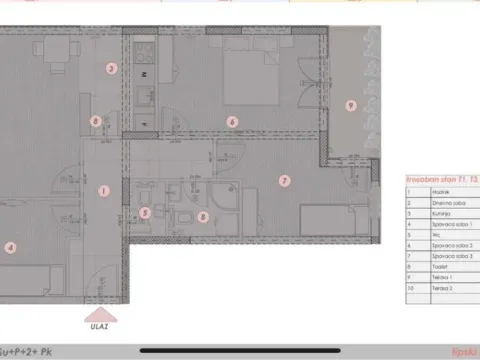Tap room marker 5 in the WC
This screenshot has width=480, height=360.
coord(145,213)
